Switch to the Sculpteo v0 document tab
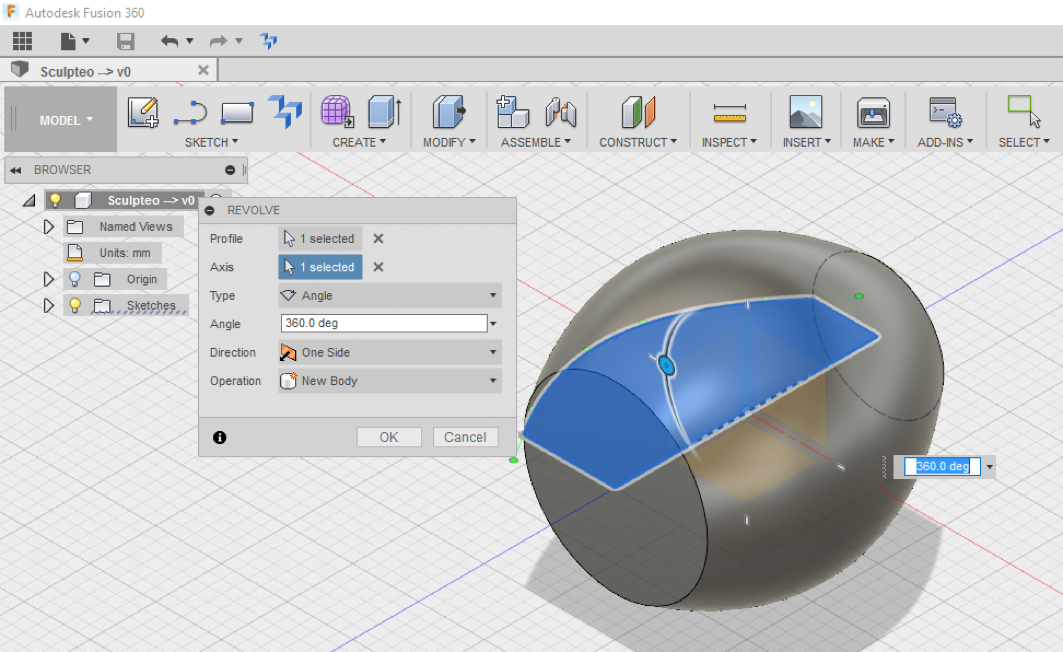Image resolution: width=1063 pixels, height=652 pixels. coord(85,71)
